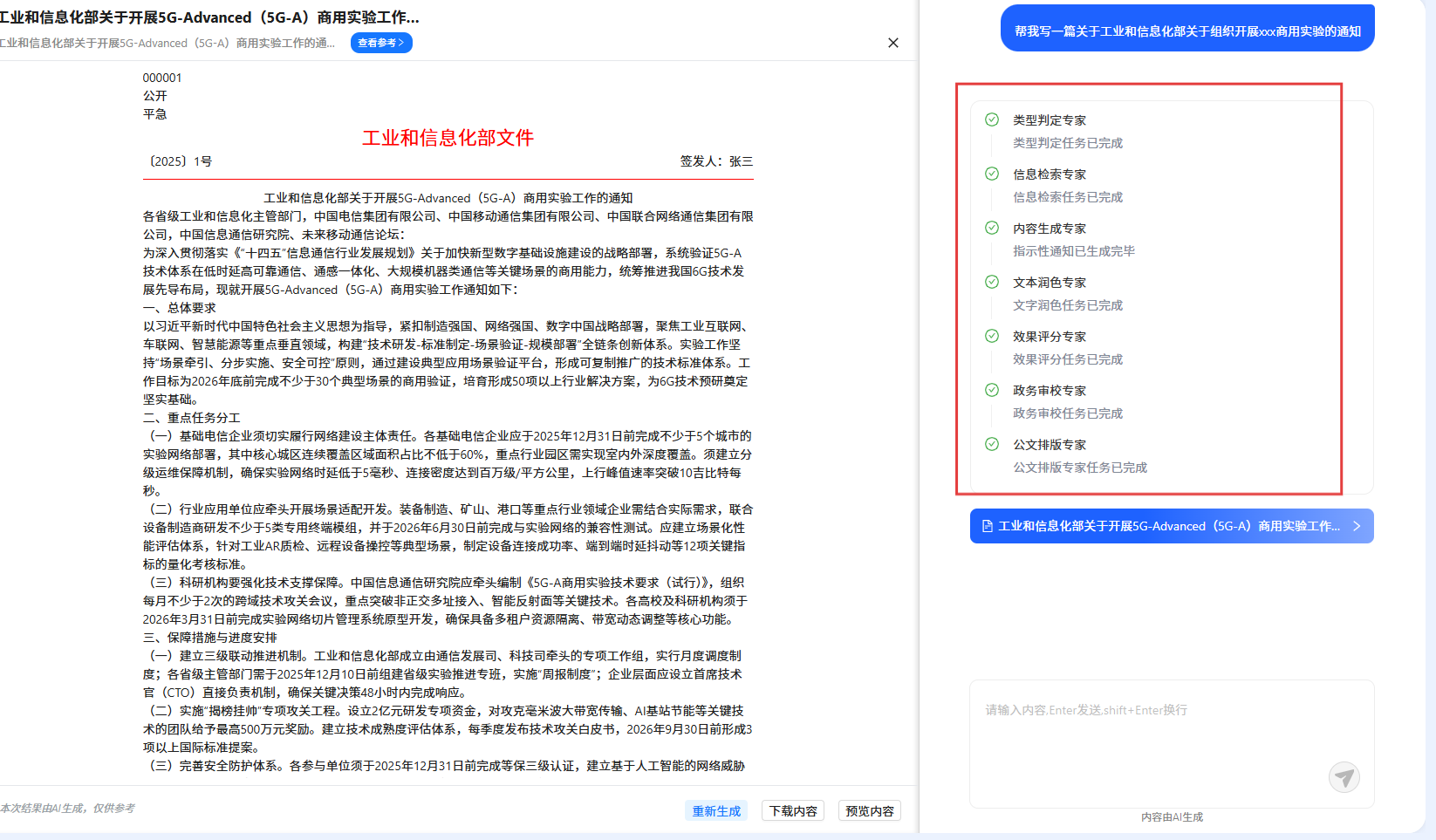Select the 政务审校任务已完成 status text

pyautogui.click(x=1068, y=413)
